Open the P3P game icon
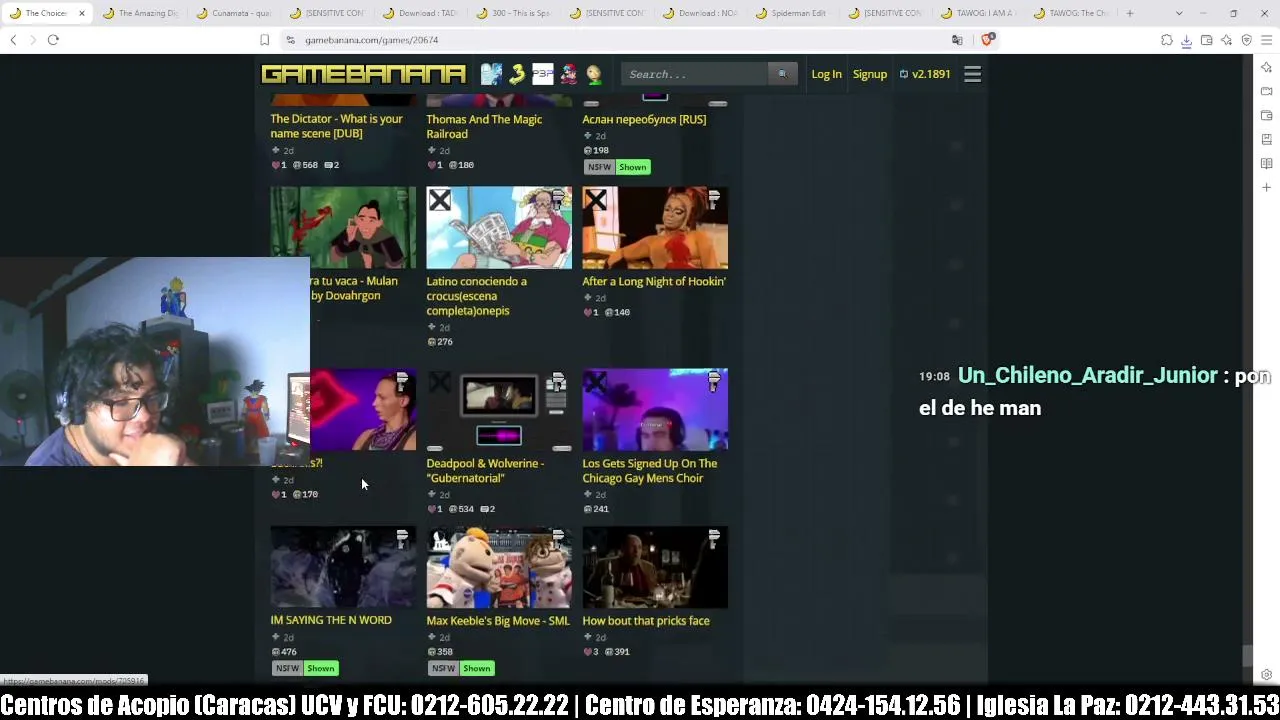Screen dimensions: 1280x720 542,74
